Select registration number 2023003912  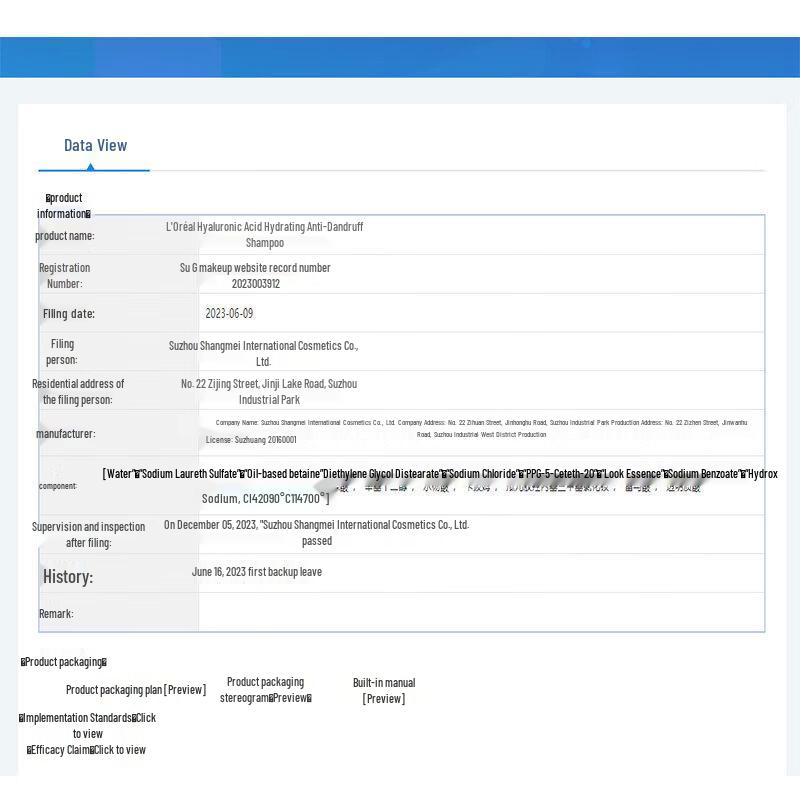click(255, 283)
